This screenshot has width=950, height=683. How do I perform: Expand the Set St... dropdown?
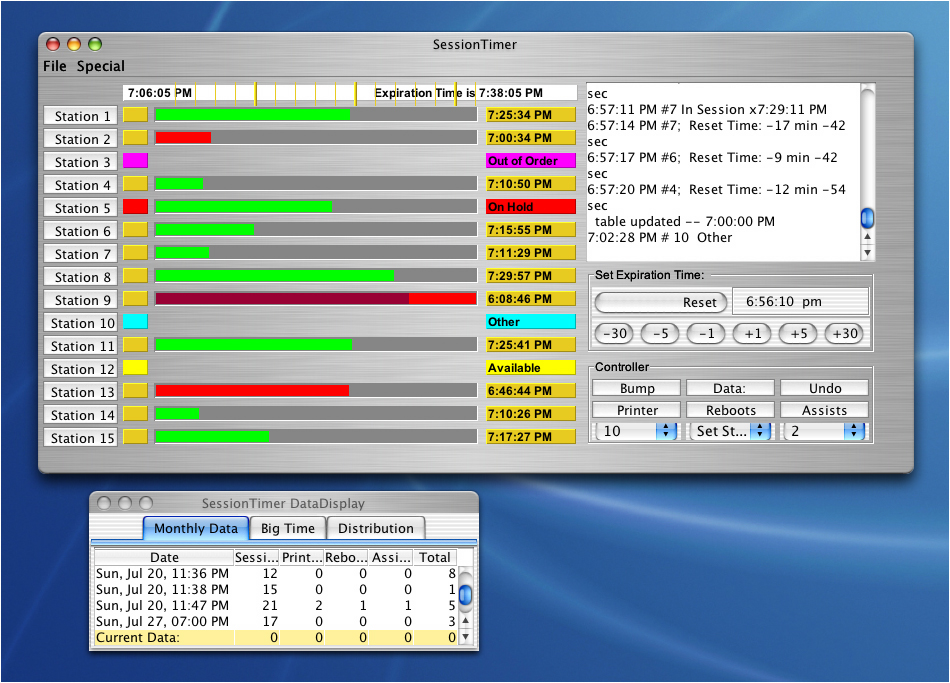(x=731, y=431)
